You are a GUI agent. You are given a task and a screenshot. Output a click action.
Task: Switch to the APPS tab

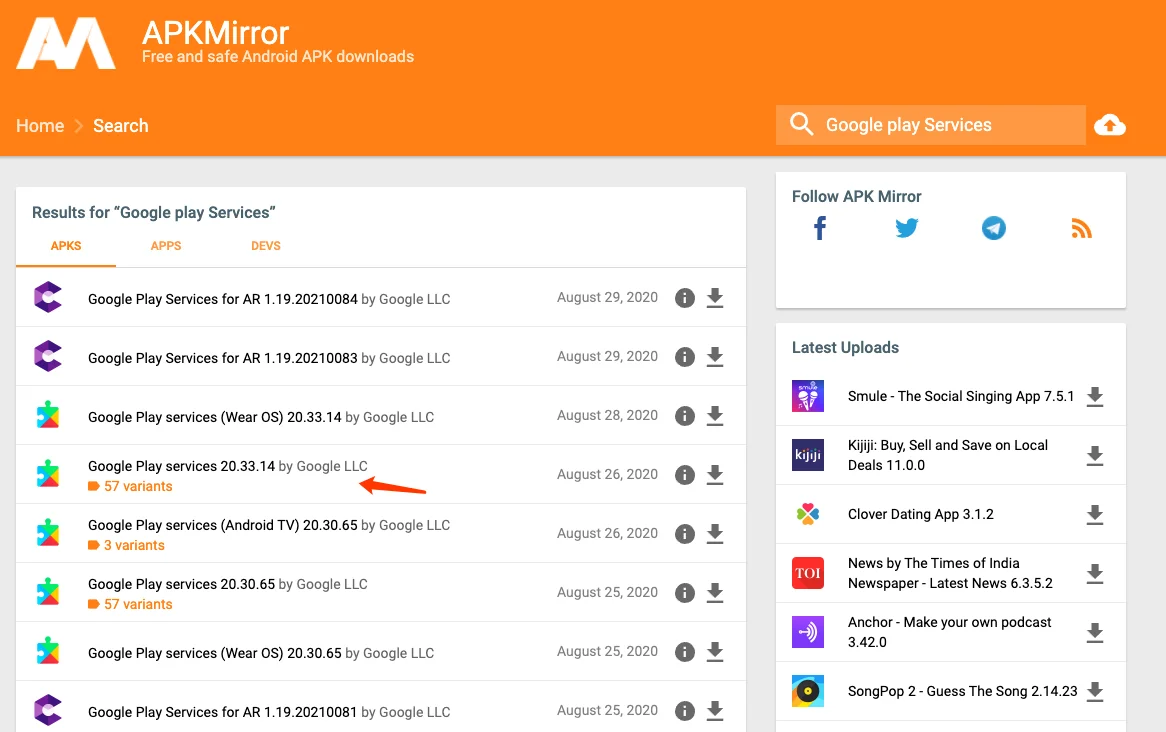tap(166, 246)
